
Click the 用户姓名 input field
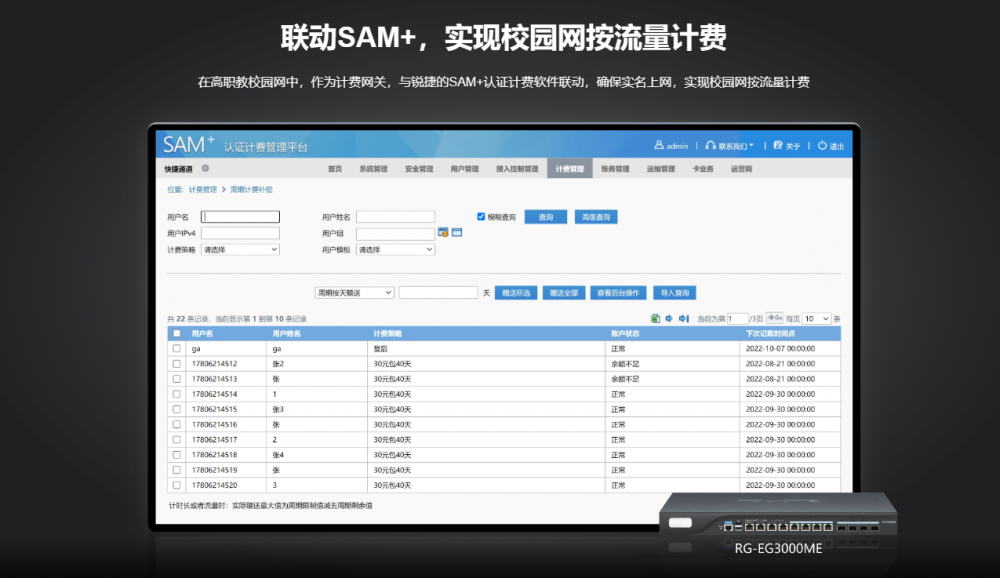395,217
